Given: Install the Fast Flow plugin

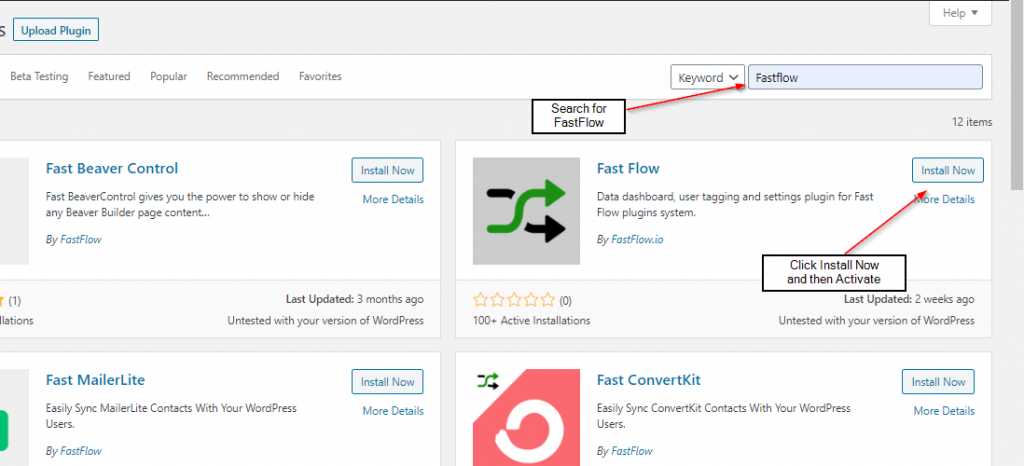Looking at the screenshot, I should tap(948, 170).
